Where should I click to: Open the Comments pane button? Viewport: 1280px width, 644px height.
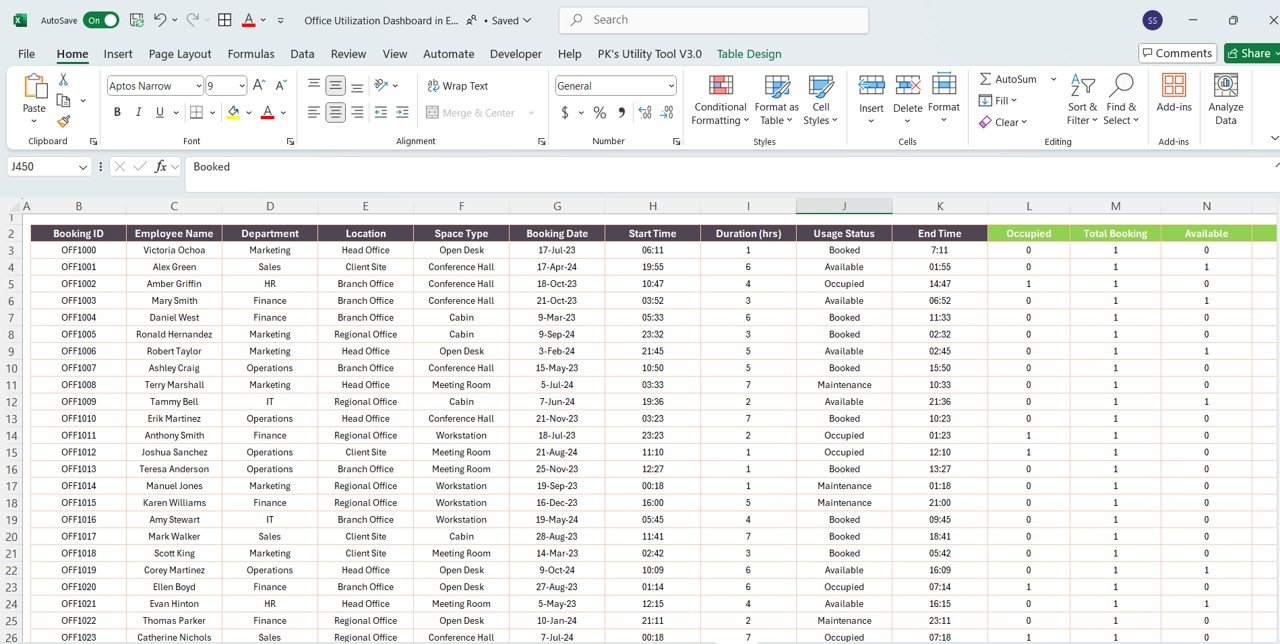tap(1178, 53)
